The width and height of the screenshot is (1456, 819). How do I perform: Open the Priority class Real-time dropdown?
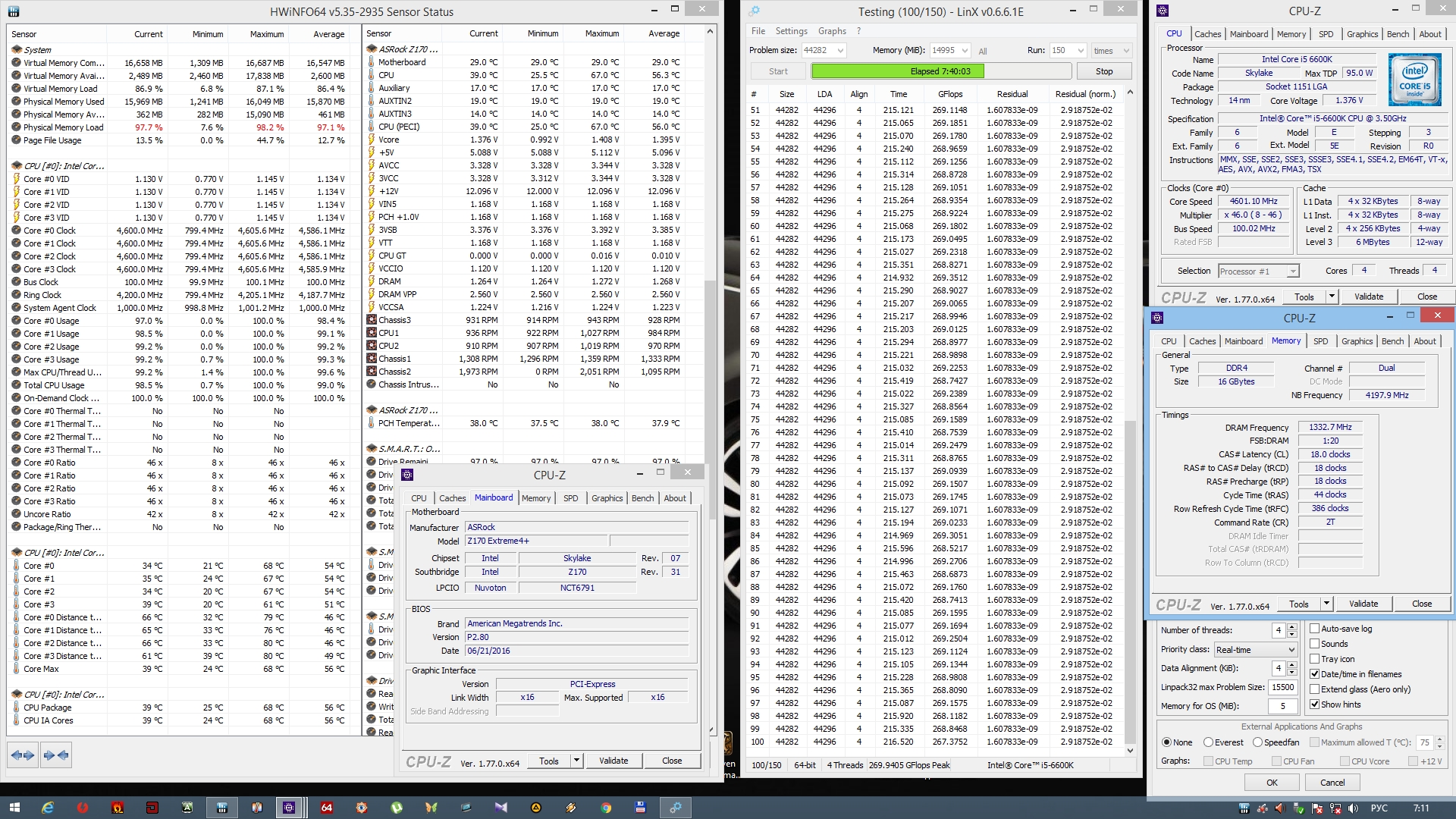[1255, 650]
